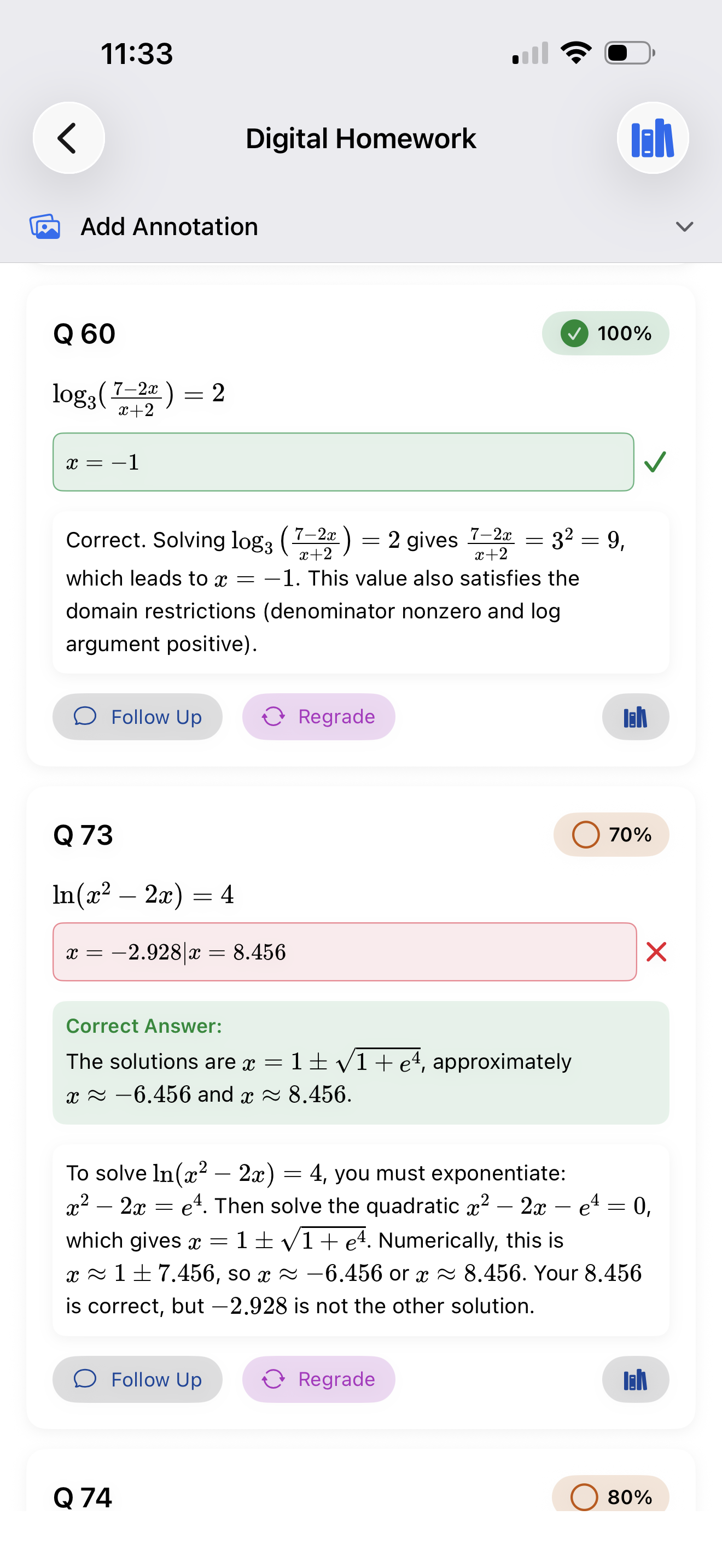Select Q73's incorrect answer field

344,952
